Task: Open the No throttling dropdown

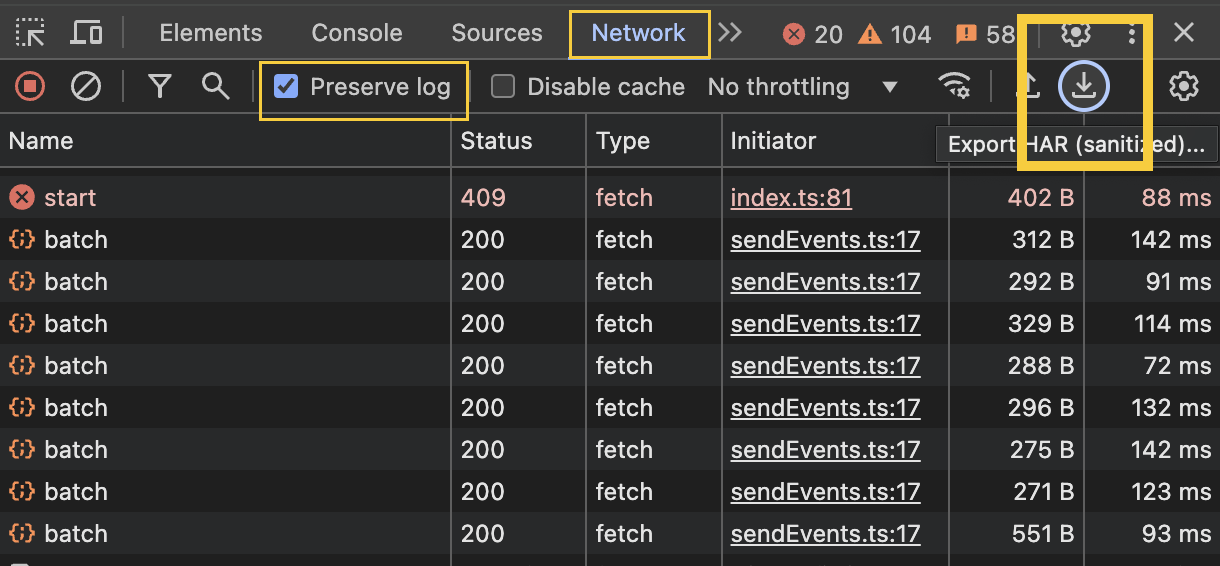Action: (802, 87)
